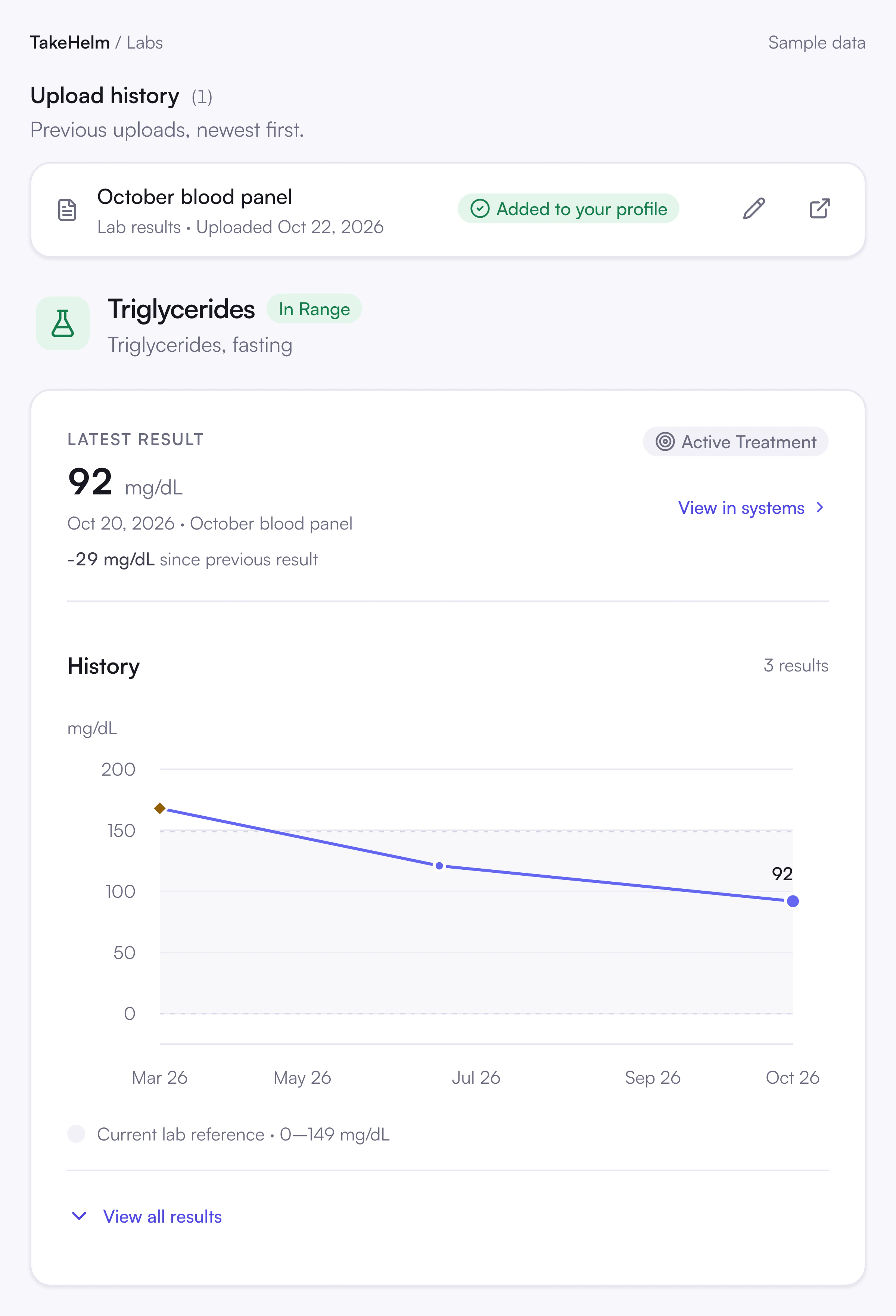Click the 200 y-axis label
896x1316 pixels.
[x=118, y=769]
